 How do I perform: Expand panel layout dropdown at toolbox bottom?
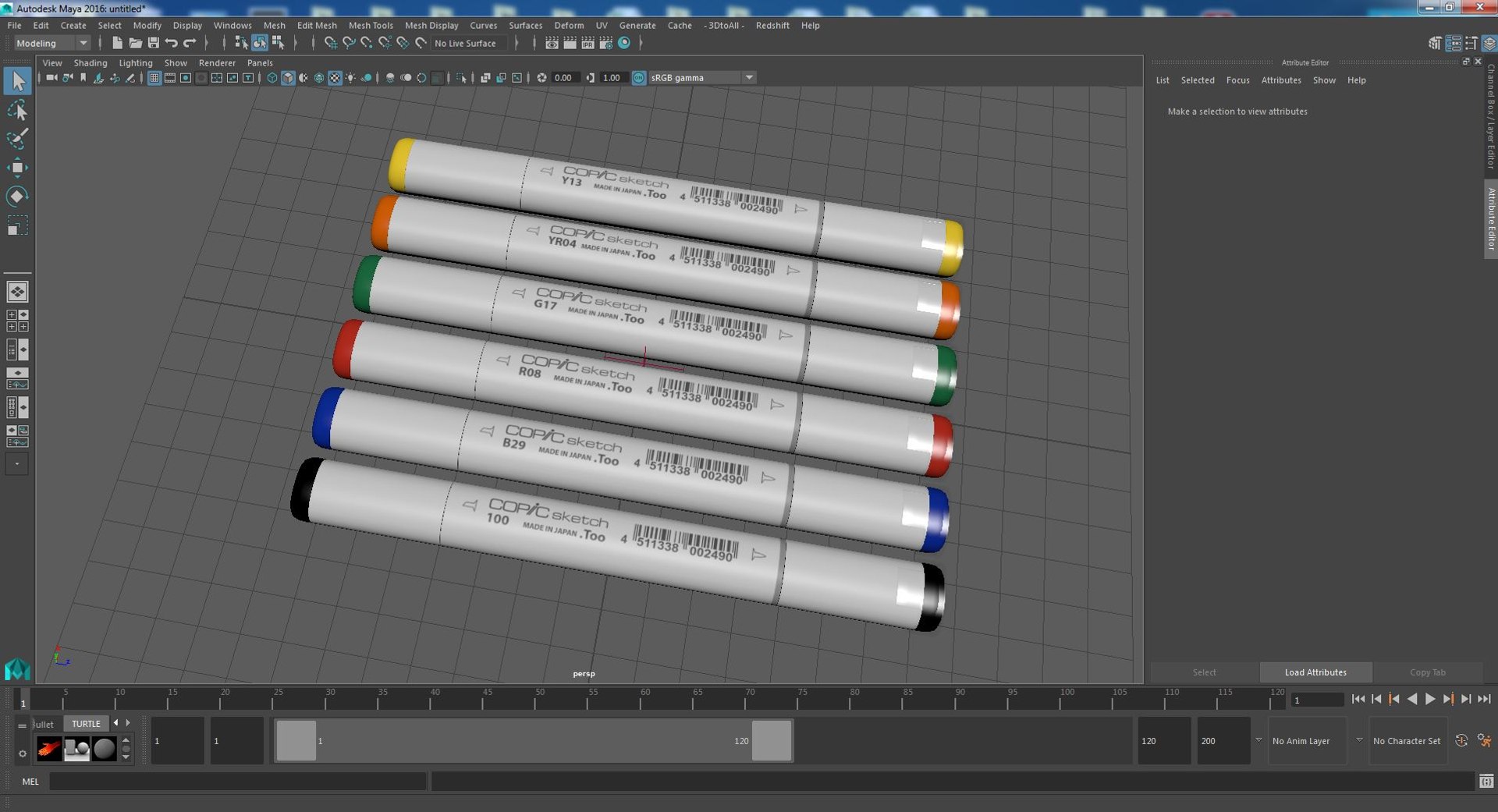tap(17, 464)
